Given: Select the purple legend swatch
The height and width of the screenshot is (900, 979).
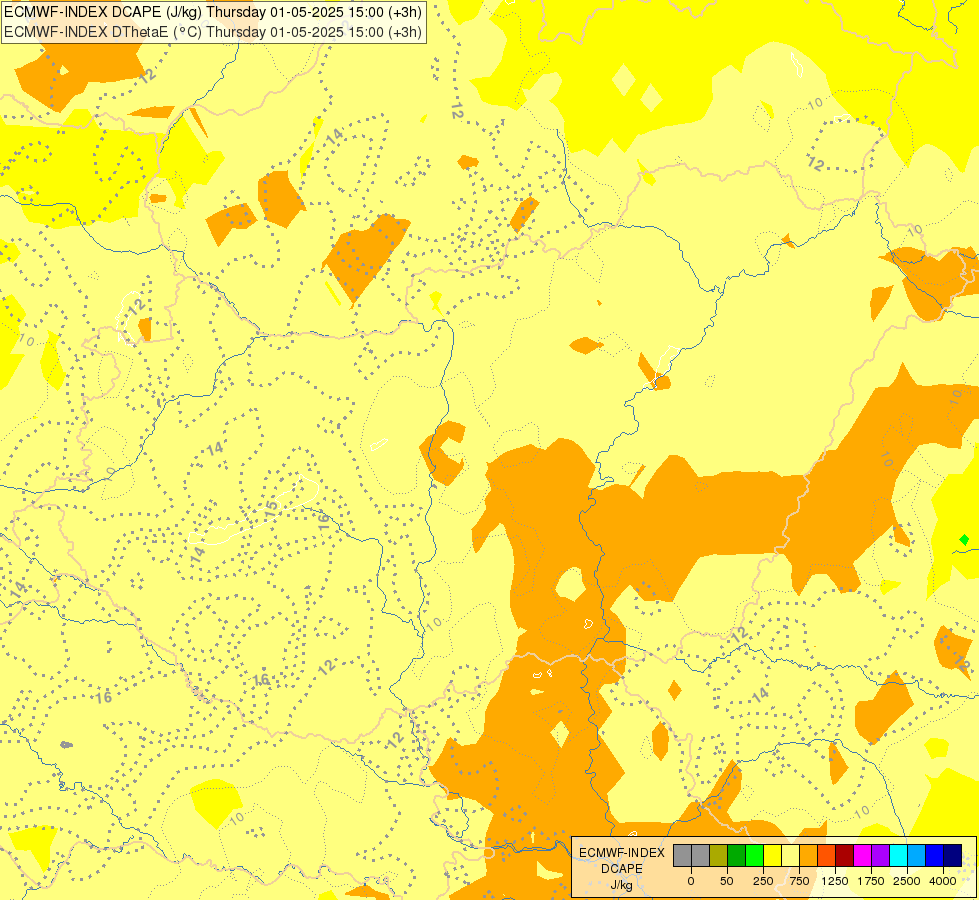Looking at the screenshot, I should coord(880,856).
